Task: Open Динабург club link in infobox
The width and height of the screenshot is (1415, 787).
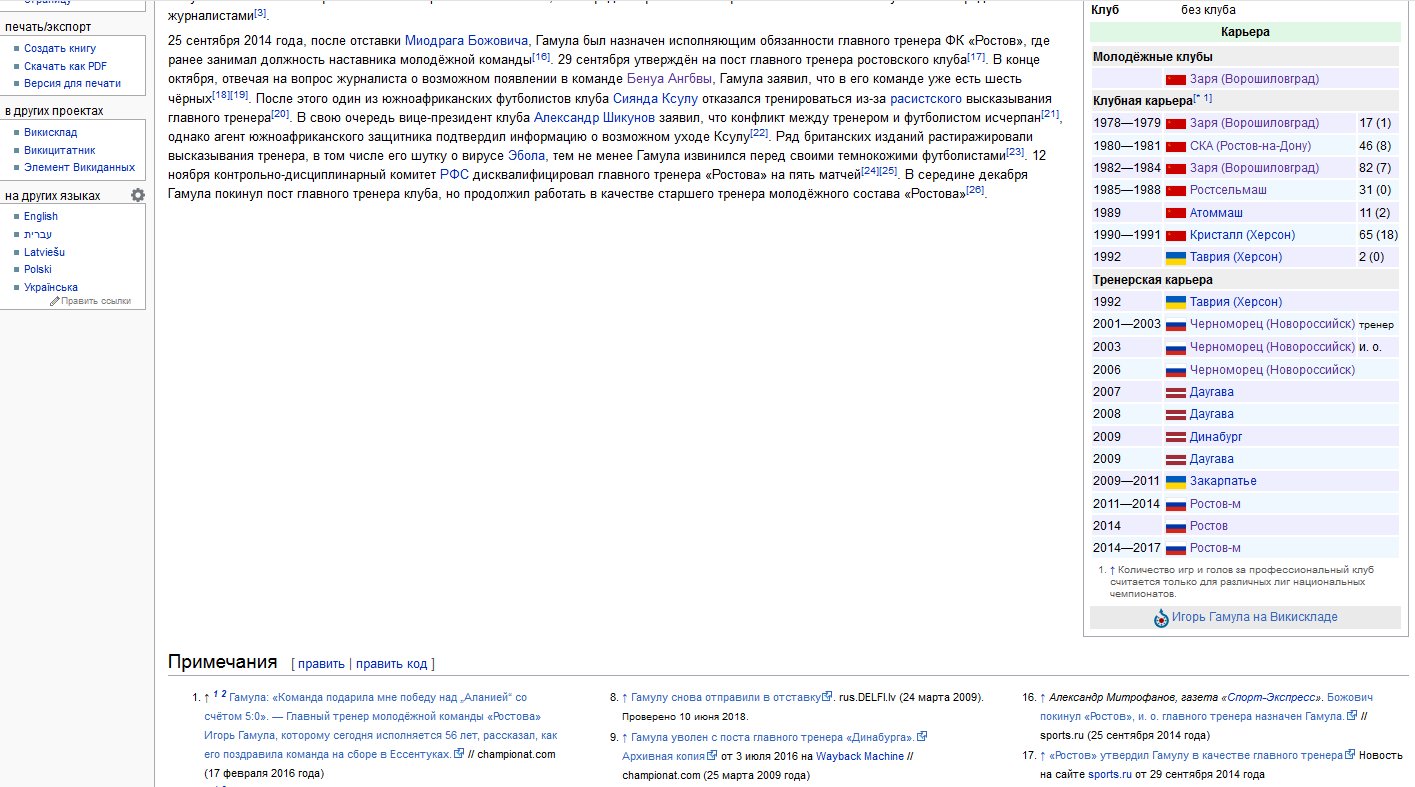Action: click(1216, 437)
